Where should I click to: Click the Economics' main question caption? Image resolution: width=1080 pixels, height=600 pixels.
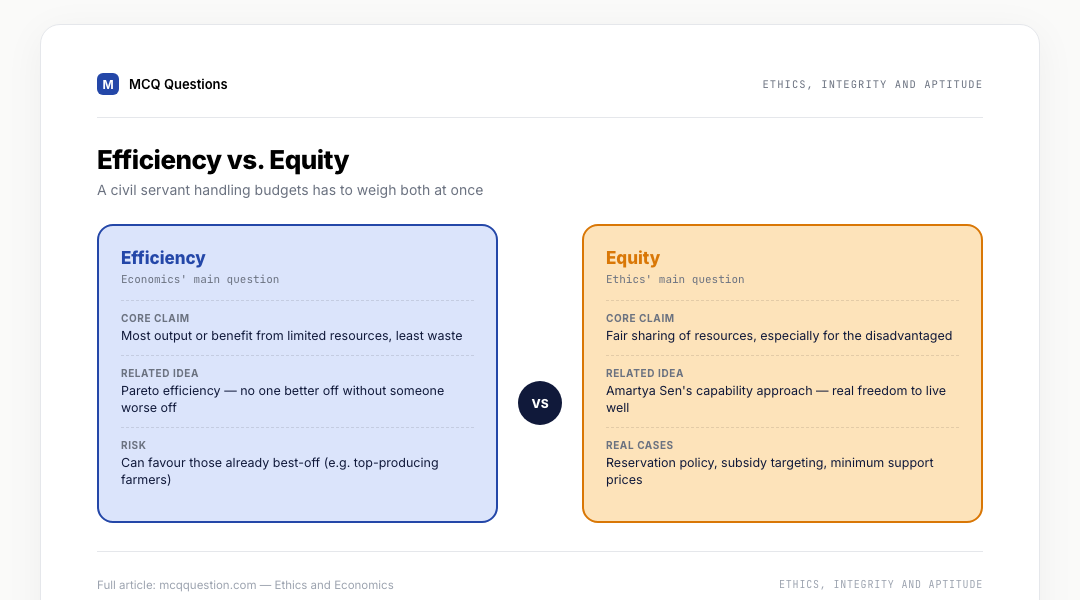(200, 279)
